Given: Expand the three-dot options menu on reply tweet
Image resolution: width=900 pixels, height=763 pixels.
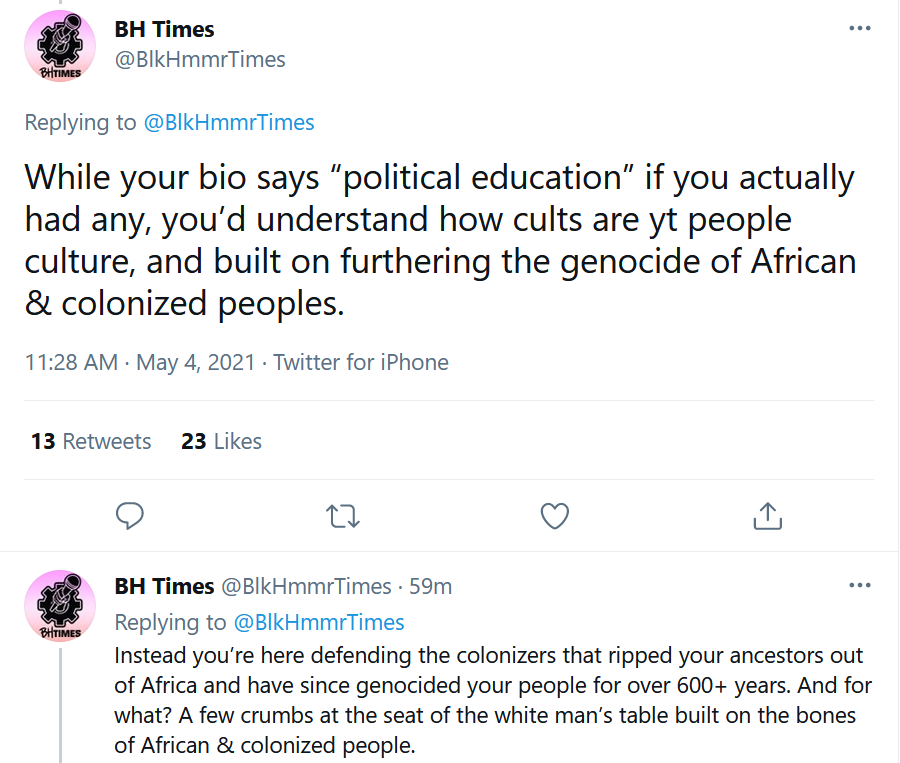Looking at the screenshot, I should coord(860,585).
